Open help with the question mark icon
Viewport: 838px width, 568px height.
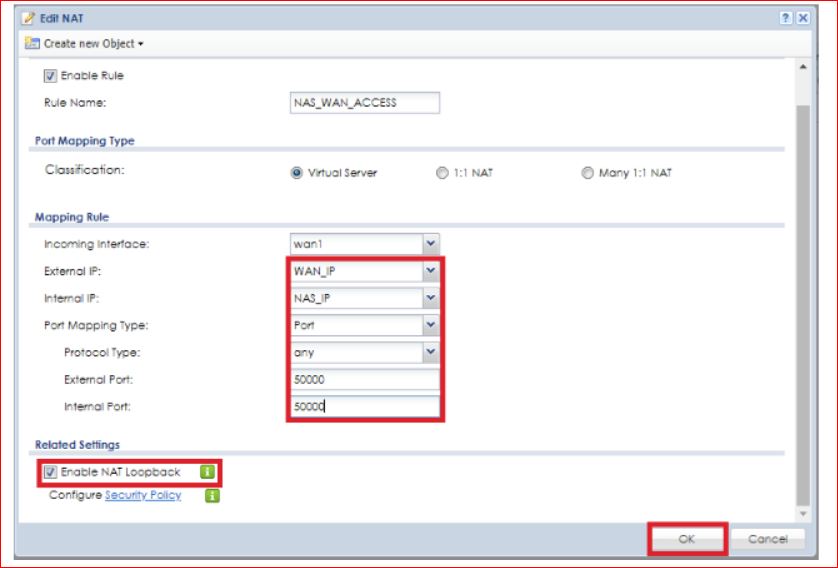[x=786, y=18]
